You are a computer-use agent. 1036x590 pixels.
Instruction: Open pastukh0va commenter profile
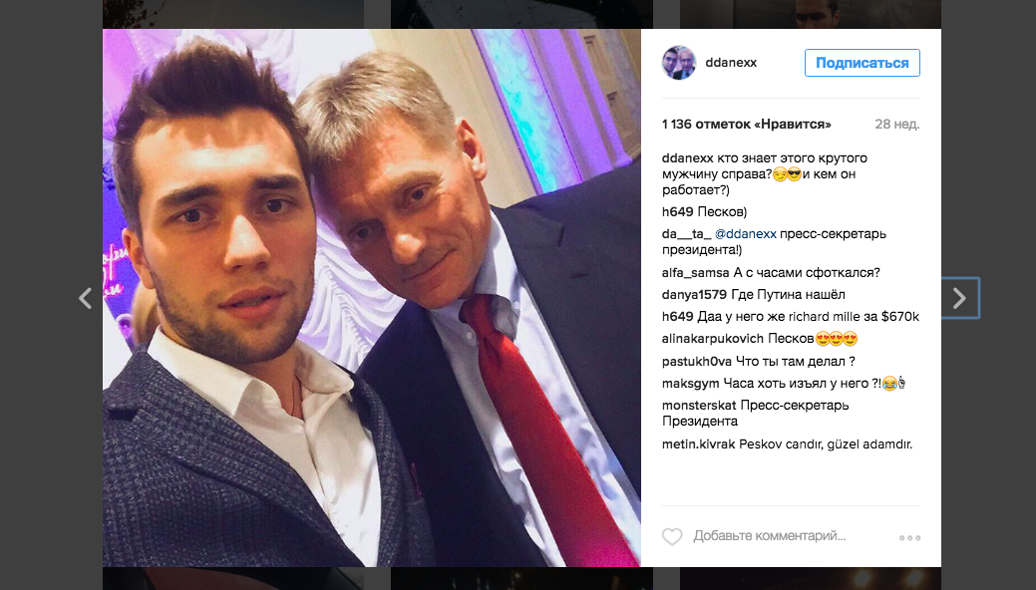point(696,361)
